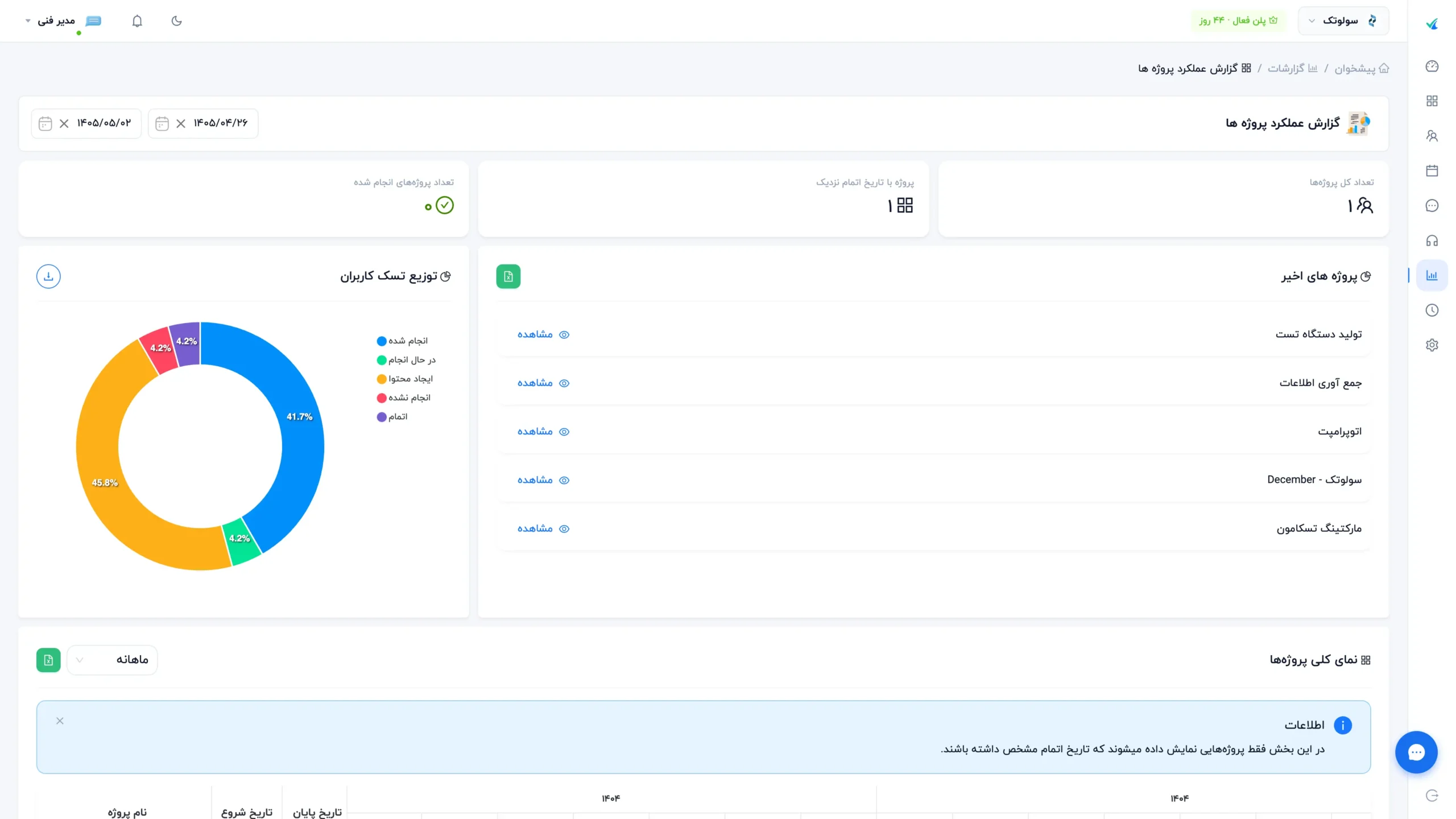
Task: View the سولوتک - December project
Action: point(543,480)
